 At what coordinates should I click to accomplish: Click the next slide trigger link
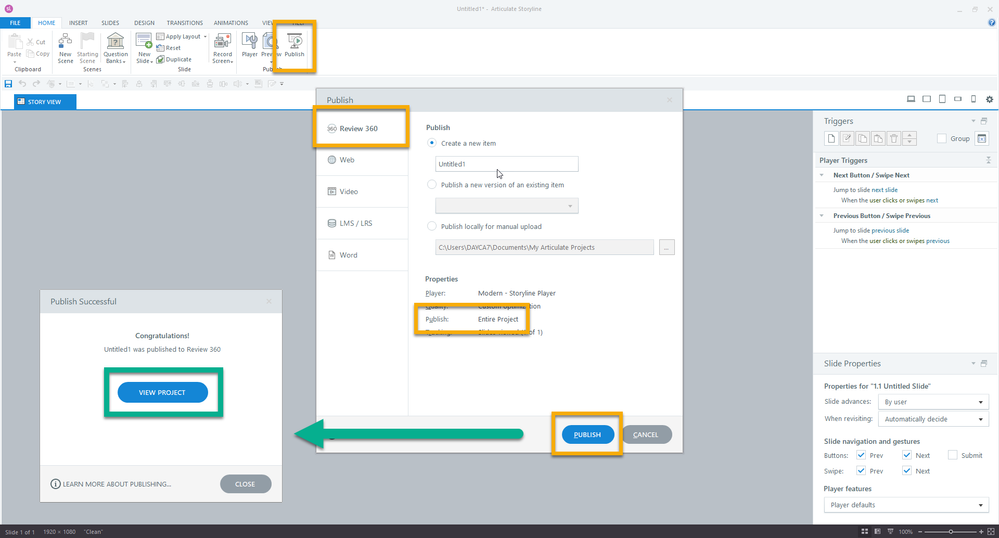click(x=884, y=190)
